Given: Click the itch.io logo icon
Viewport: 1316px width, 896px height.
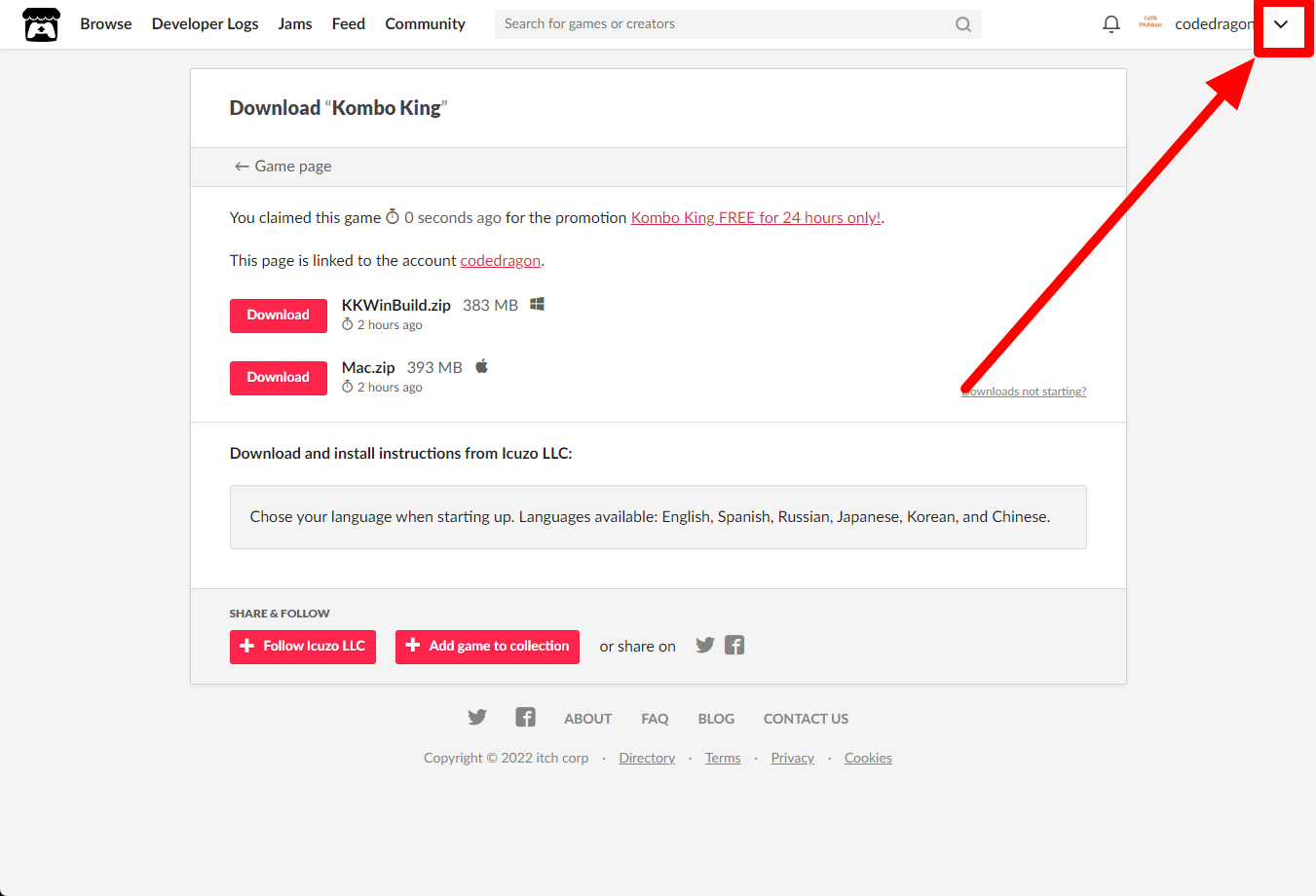Looking at the screenshot, I should pyautogui.click(x=41, y=24).
